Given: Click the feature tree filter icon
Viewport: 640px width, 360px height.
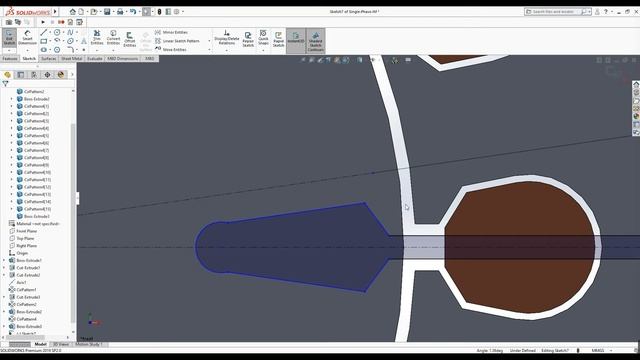Looking at the screenshot, I should tap(5, 84).
